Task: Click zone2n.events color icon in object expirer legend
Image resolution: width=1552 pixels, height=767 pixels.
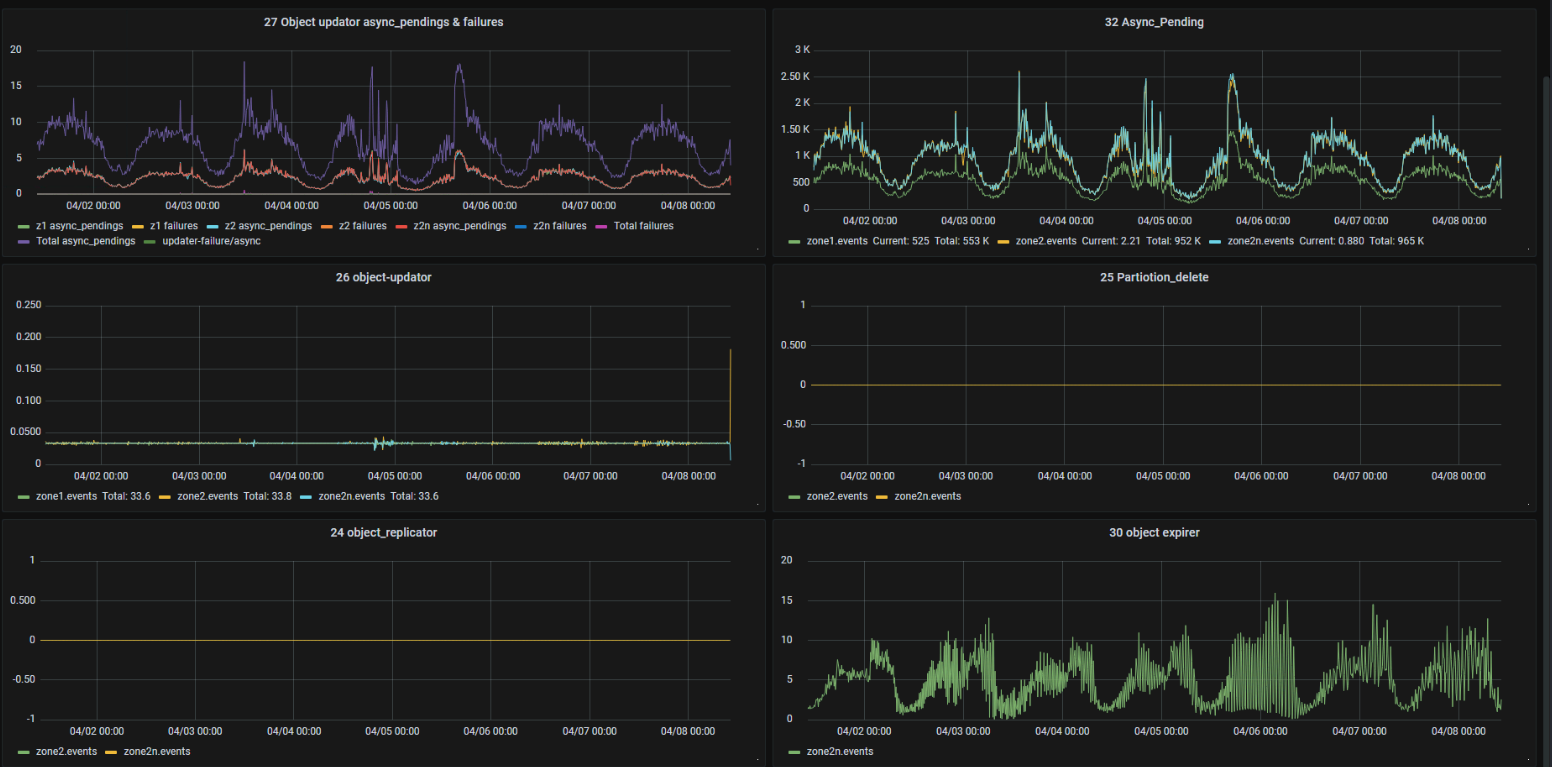Action: click(x=794, y=751)
